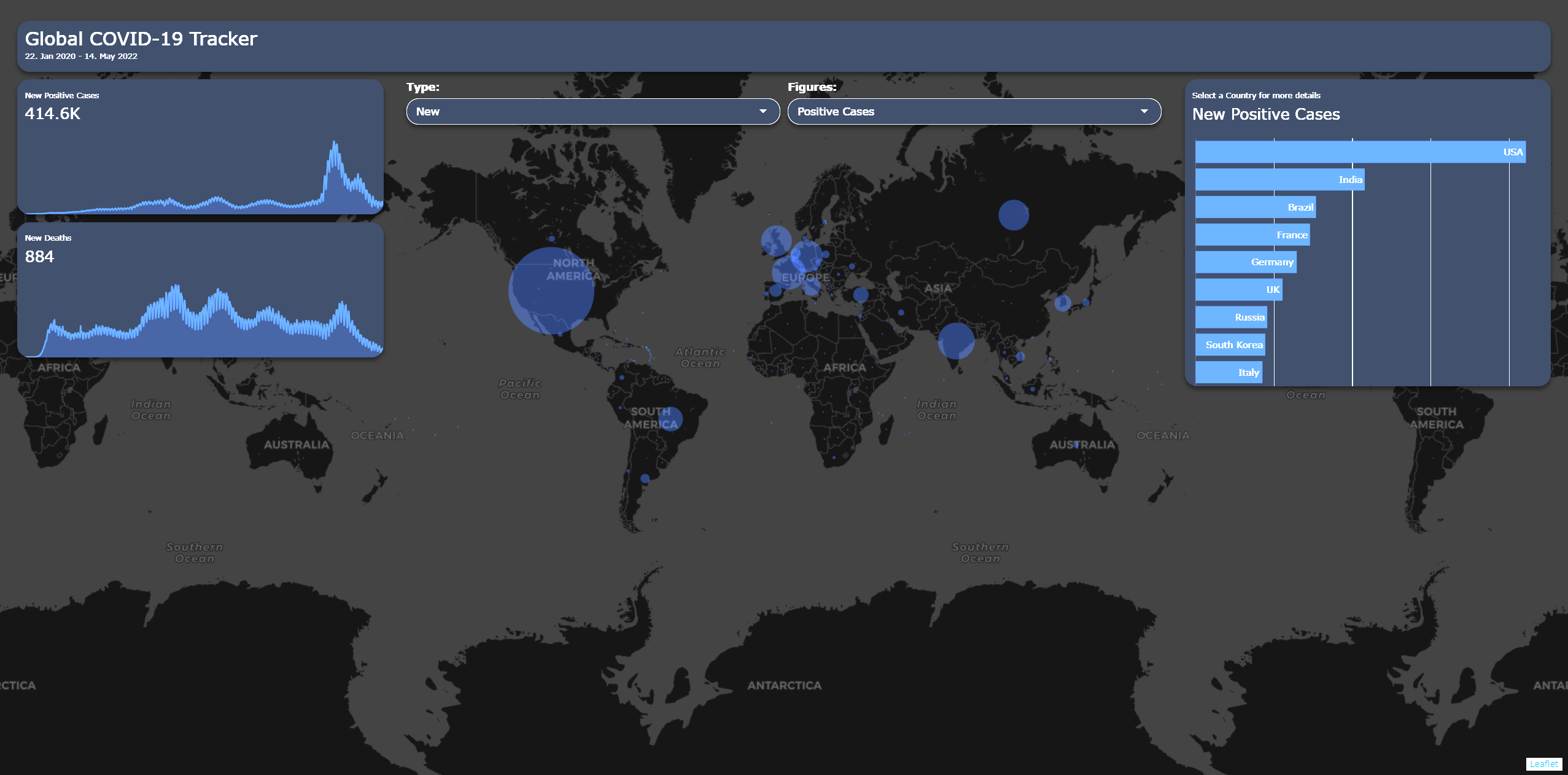Click the Brazil bar for country details

[x=1252, y=207]
